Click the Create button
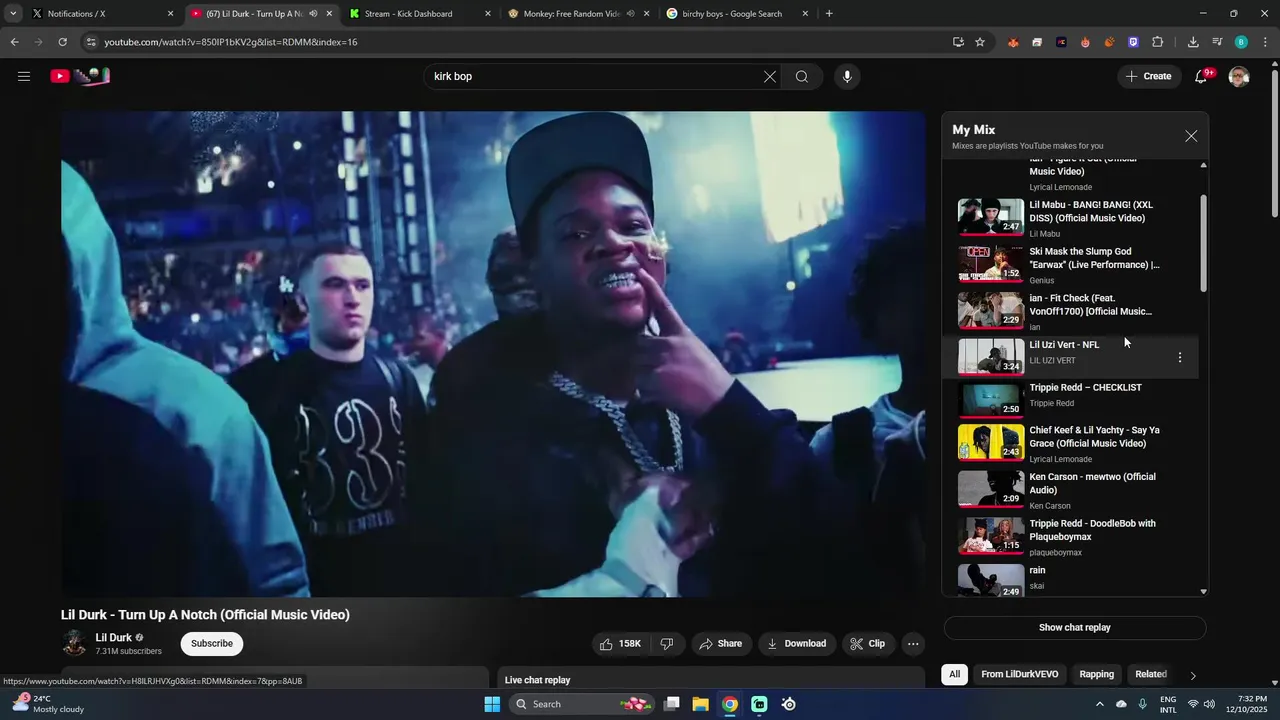 [1149, 76]
